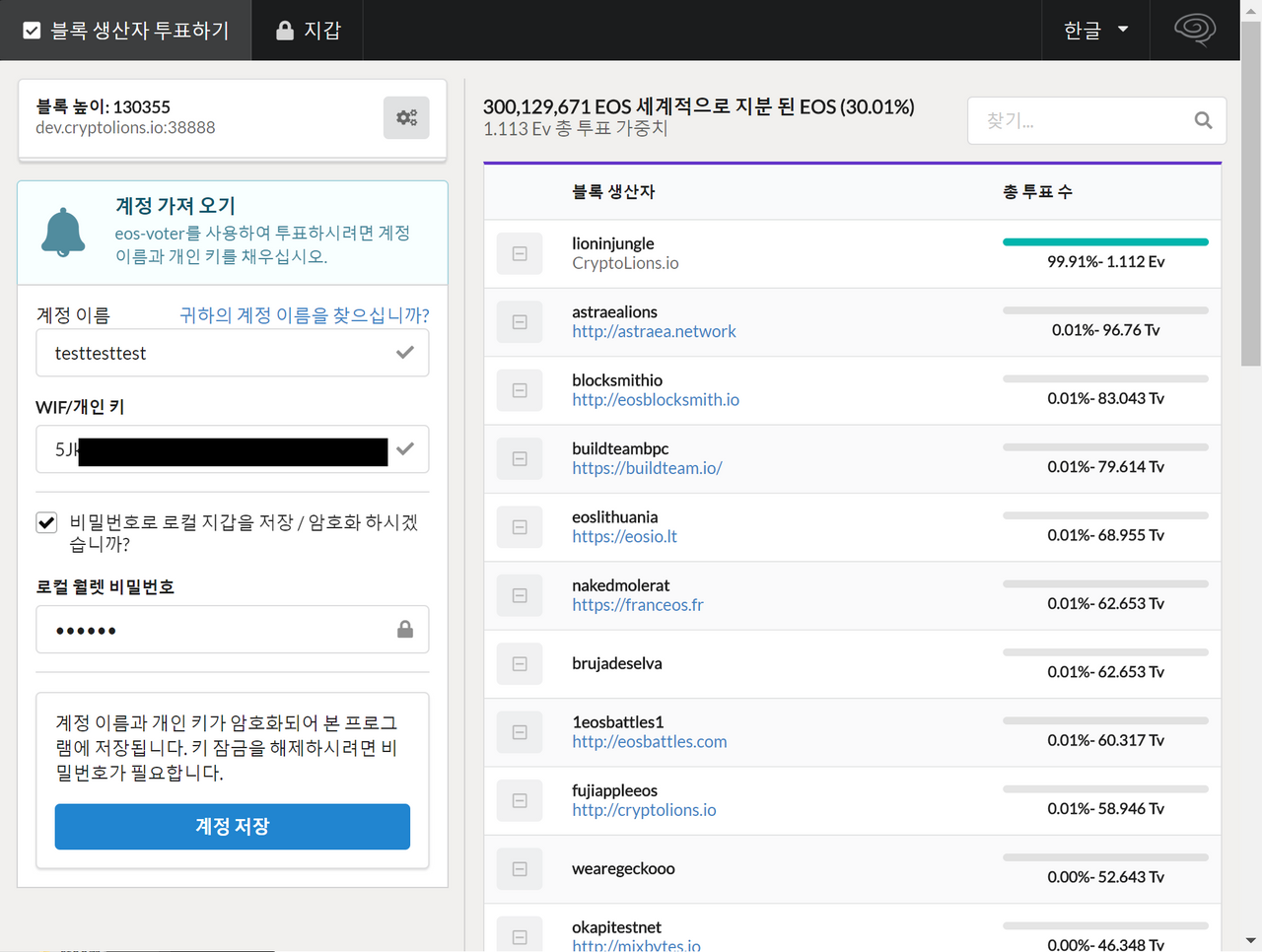Viewport: 1262px width, 952px height.
Task: Switch to the 지갑 wallet tab
Action: [309, 31]
